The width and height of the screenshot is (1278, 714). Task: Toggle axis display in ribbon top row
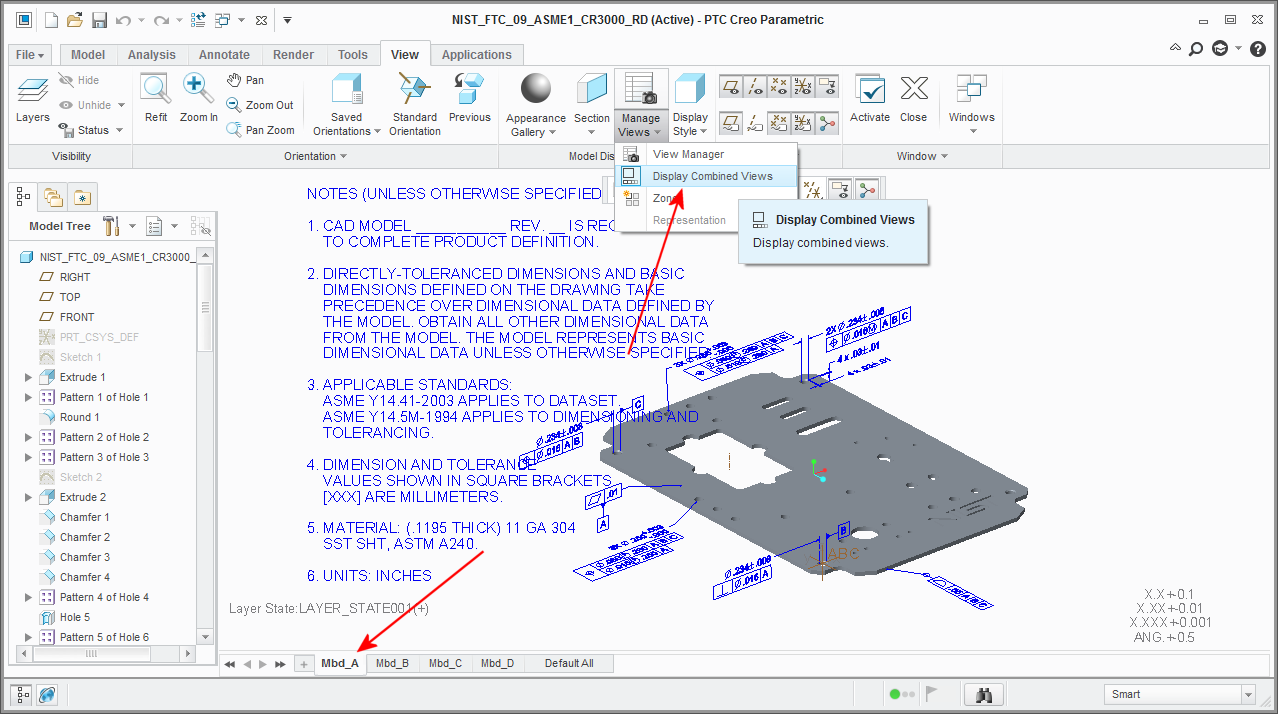pos(755,87)
